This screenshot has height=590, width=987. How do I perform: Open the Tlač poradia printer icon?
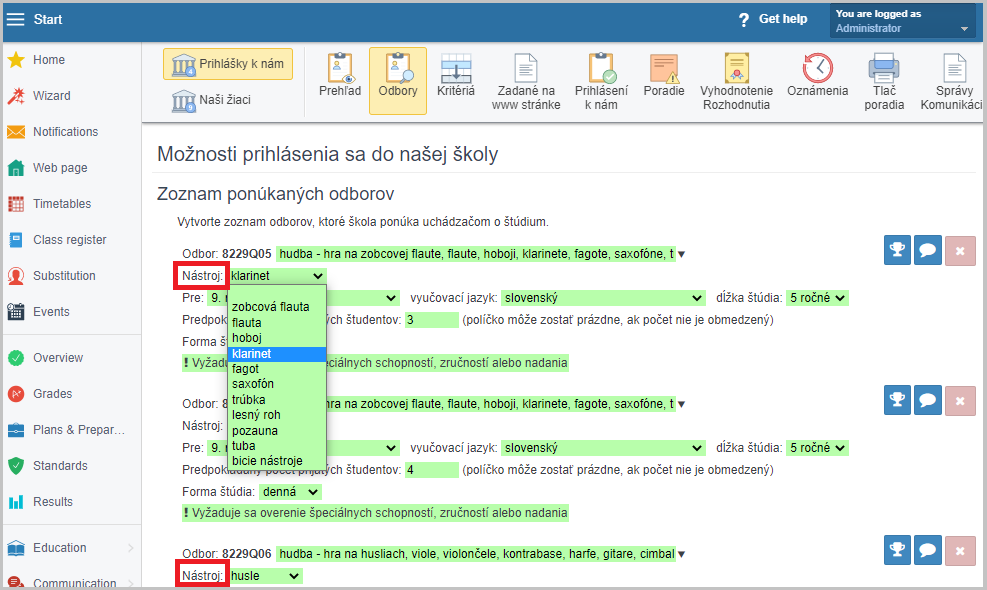click(x=884, y=68)
